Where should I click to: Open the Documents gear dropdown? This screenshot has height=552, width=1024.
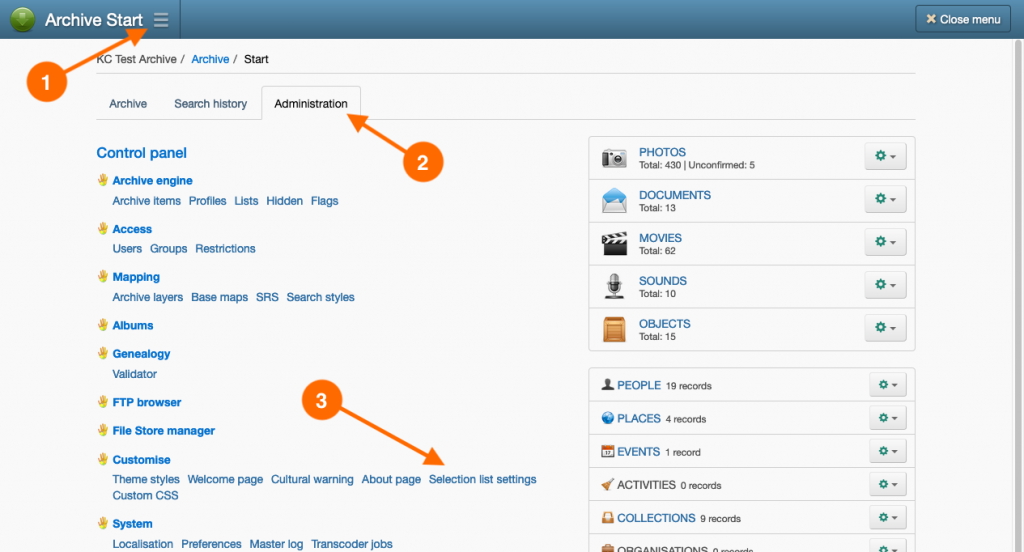[885, 199]
